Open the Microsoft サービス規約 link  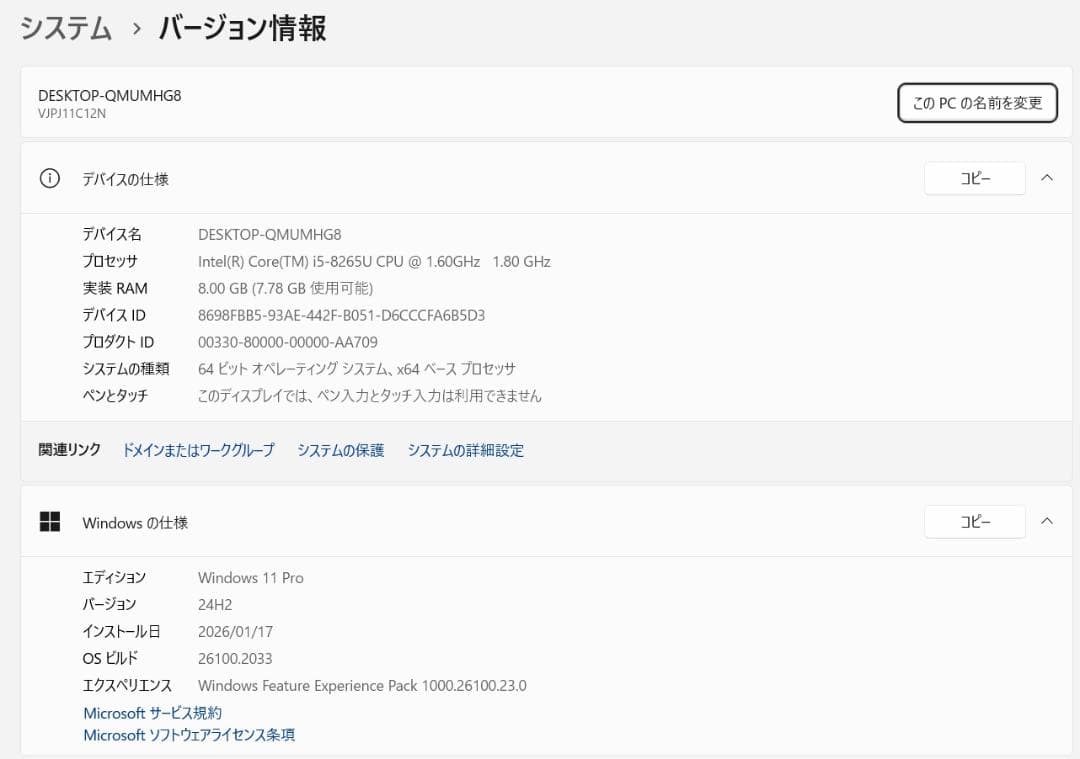coord(152,712)
